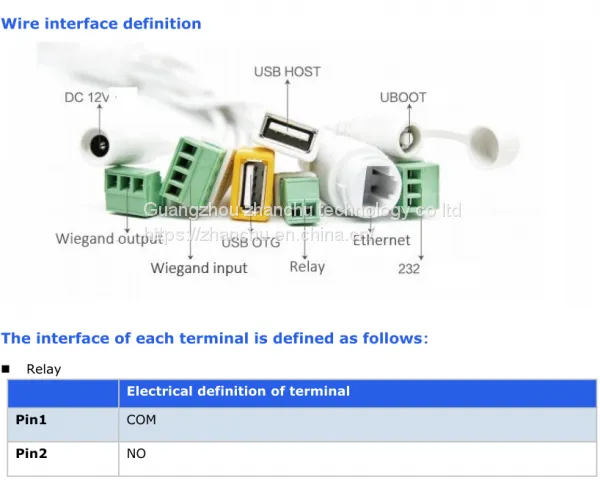Click the green 232 terminal block
Screen dimensions: 600x480
point(419,188)
